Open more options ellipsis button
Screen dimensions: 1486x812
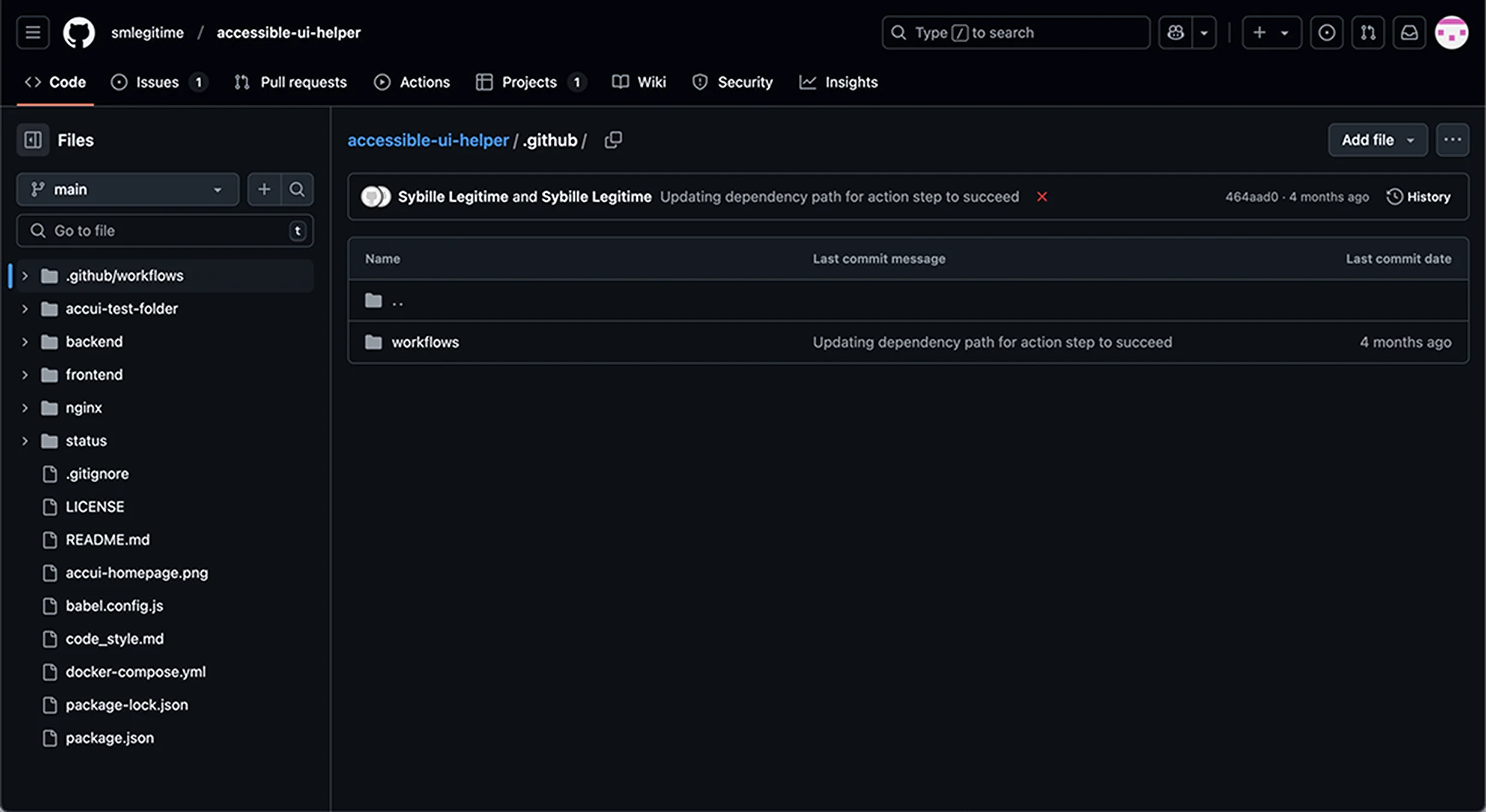tap(1452, 140)
